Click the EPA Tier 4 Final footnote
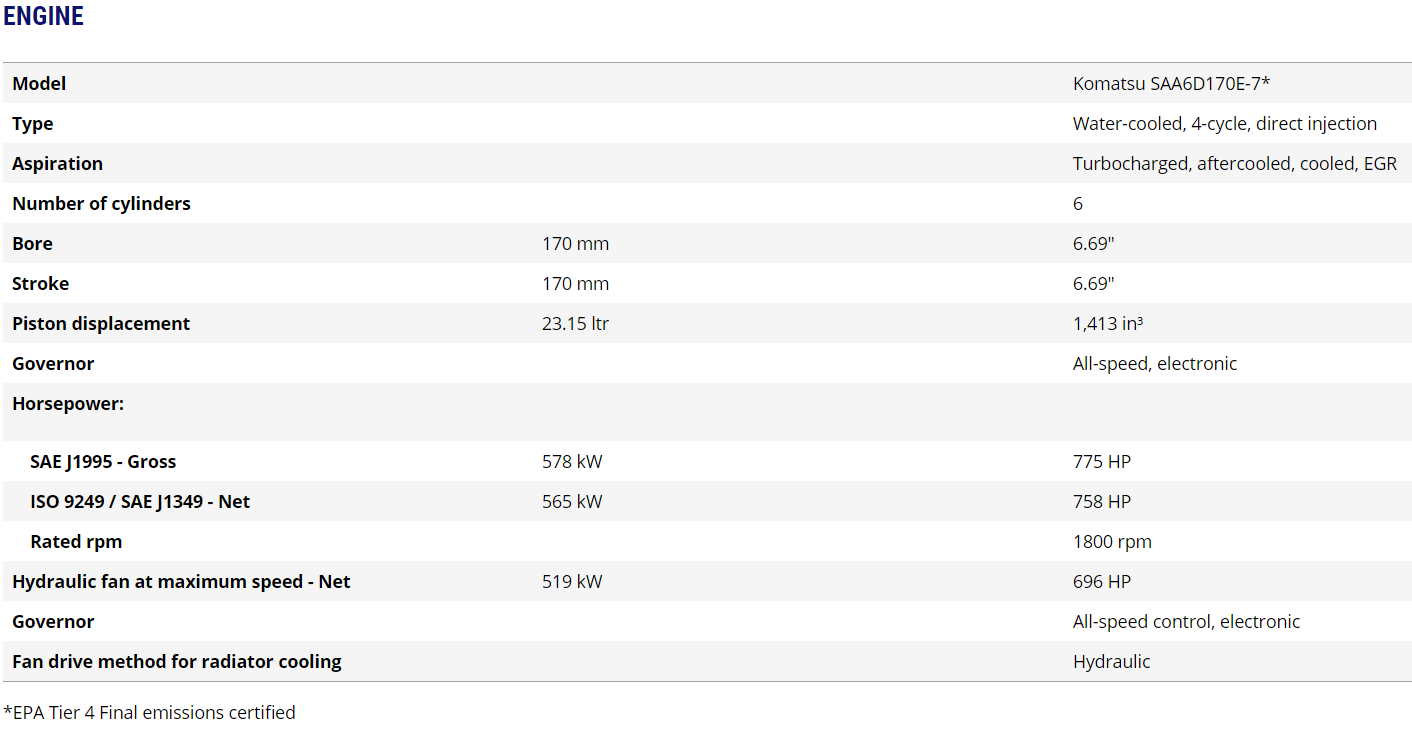This screenshot has height=730, width=1412. coord(149,713)
